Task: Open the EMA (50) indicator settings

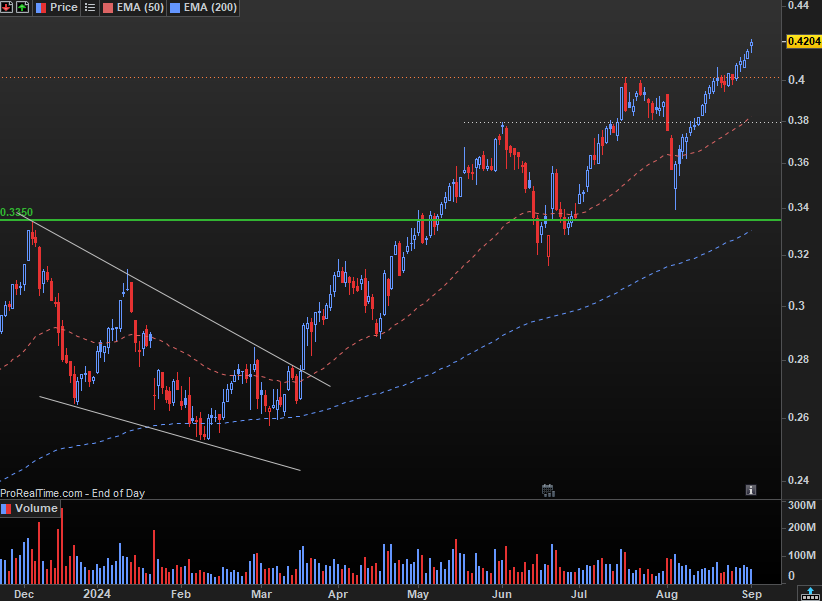Action: (x=132, y=7)
